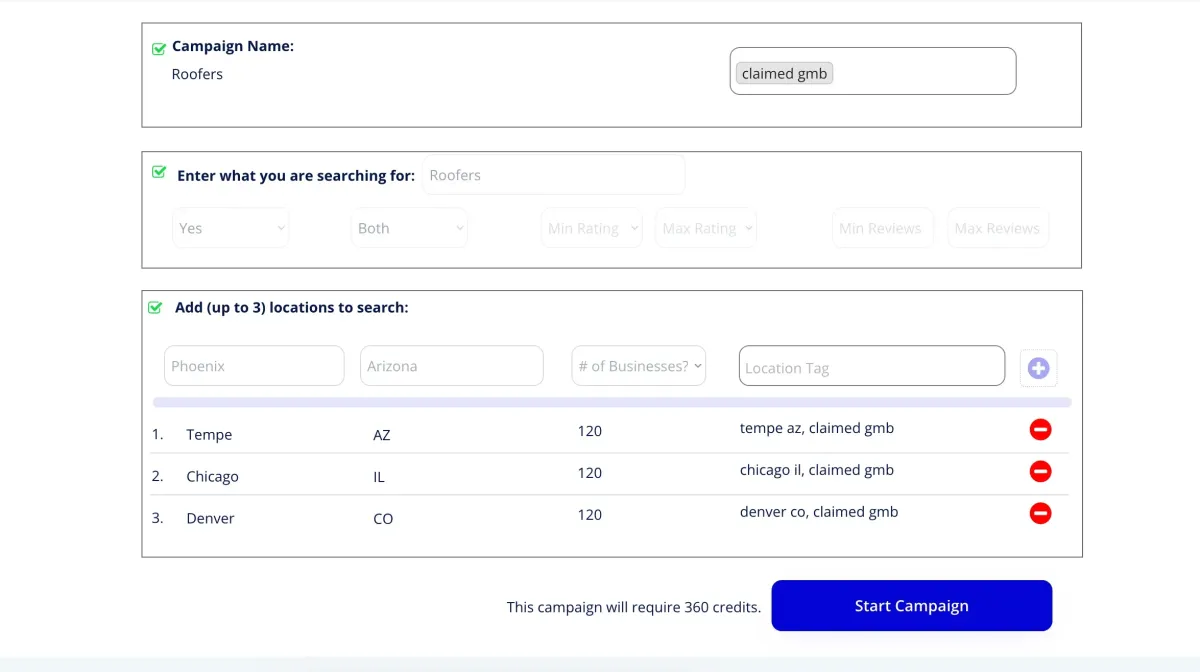1200x672 pixels.
Task: Open the # of Businesses dropdown
Action: (639, 366)
